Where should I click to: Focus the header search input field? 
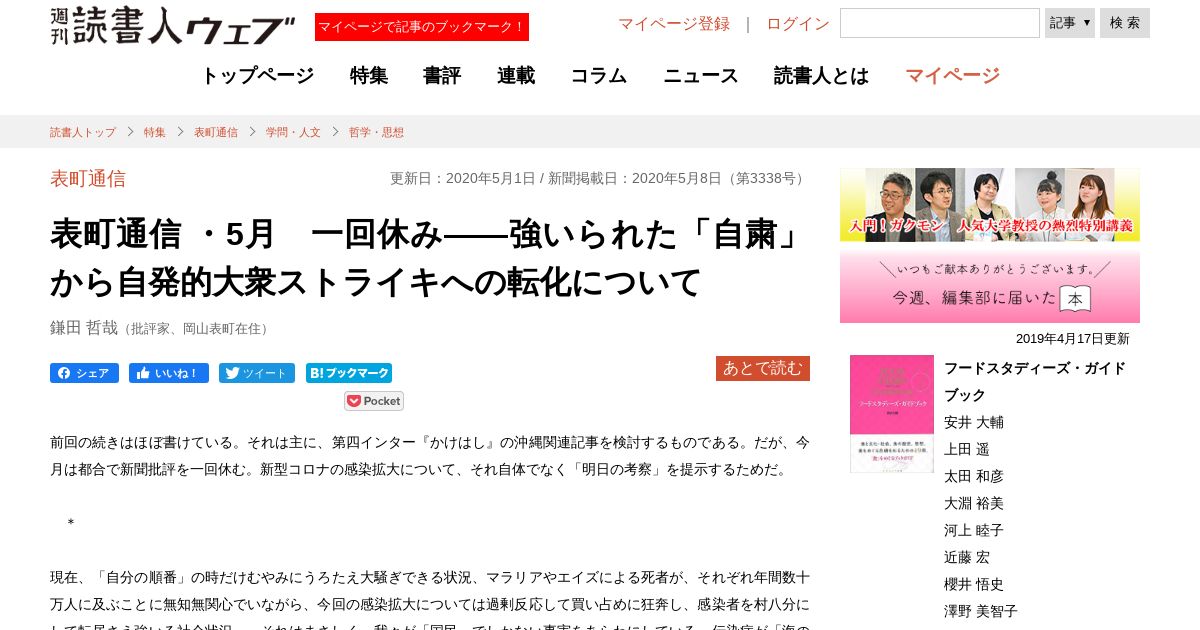point(940,23)
